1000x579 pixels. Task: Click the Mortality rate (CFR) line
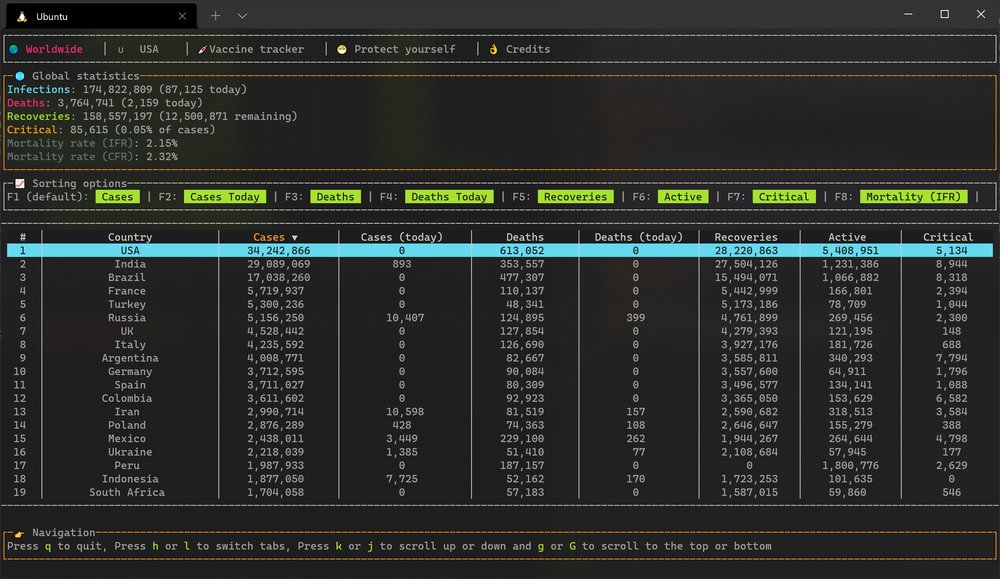tap(92, 156)
